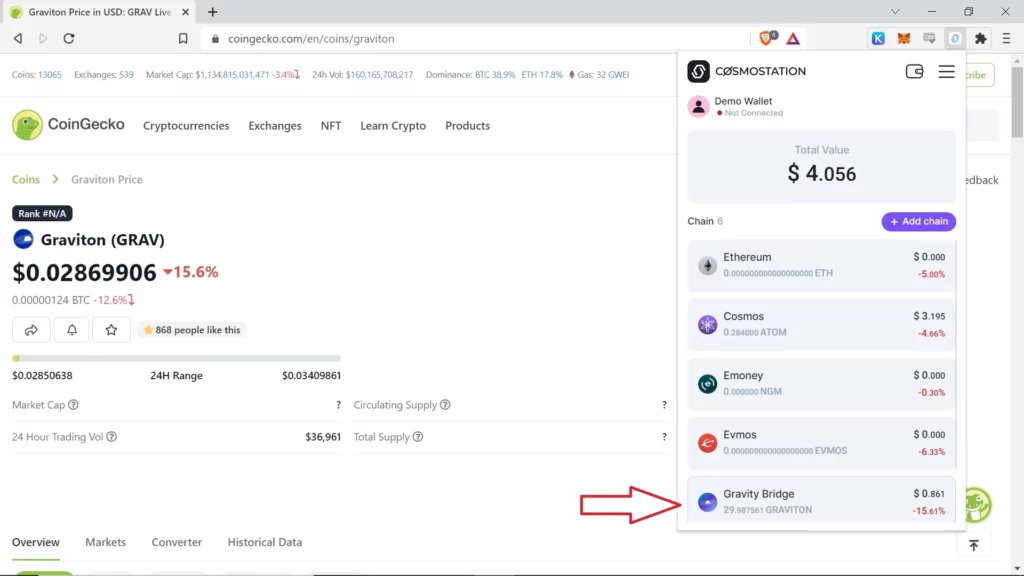1024x576 pixels.
Task: Open the Cryptocurrencies menu
Action: pyautogui.click(x=186, y=125)
